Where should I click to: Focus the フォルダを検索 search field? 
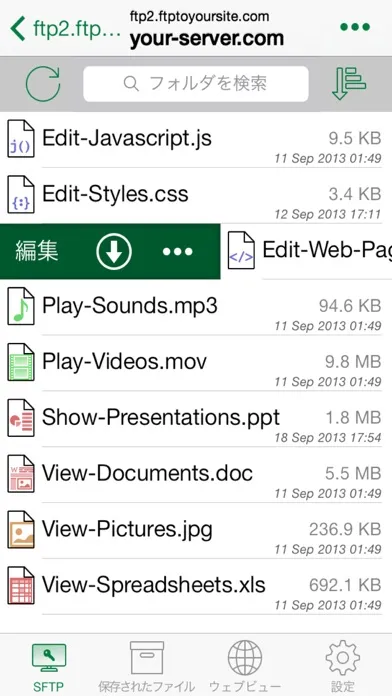point(196,84)
